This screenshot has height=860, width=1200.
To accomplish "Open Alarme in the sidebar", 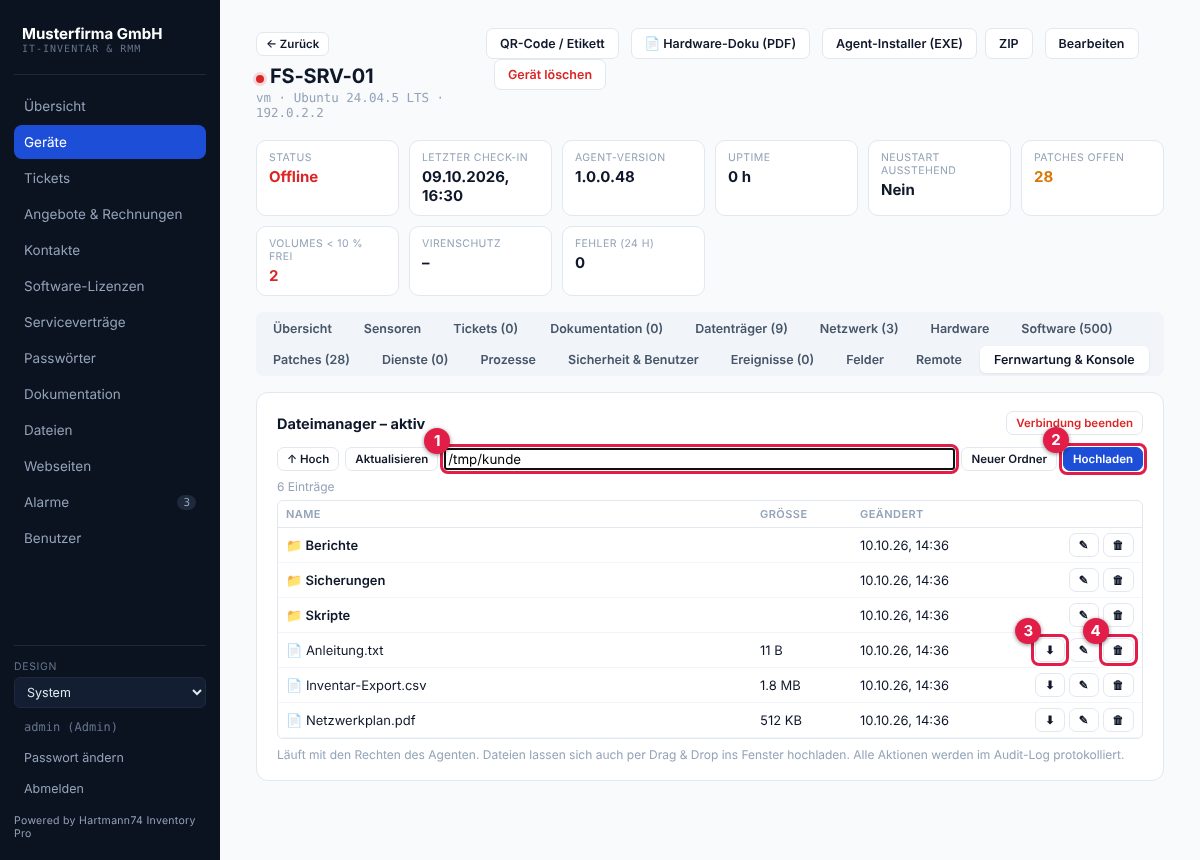I will click(110, 502).
